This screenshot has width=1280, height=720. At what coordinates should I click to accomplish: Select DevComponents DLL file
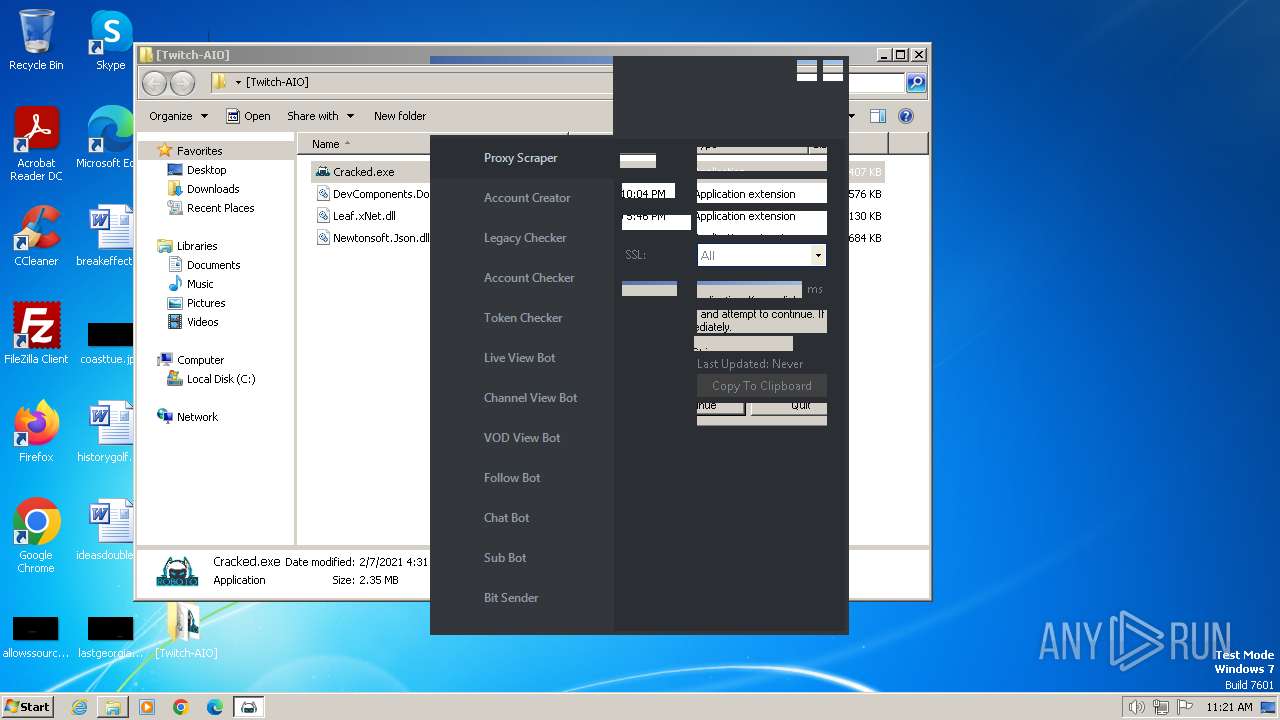[374, 194]
